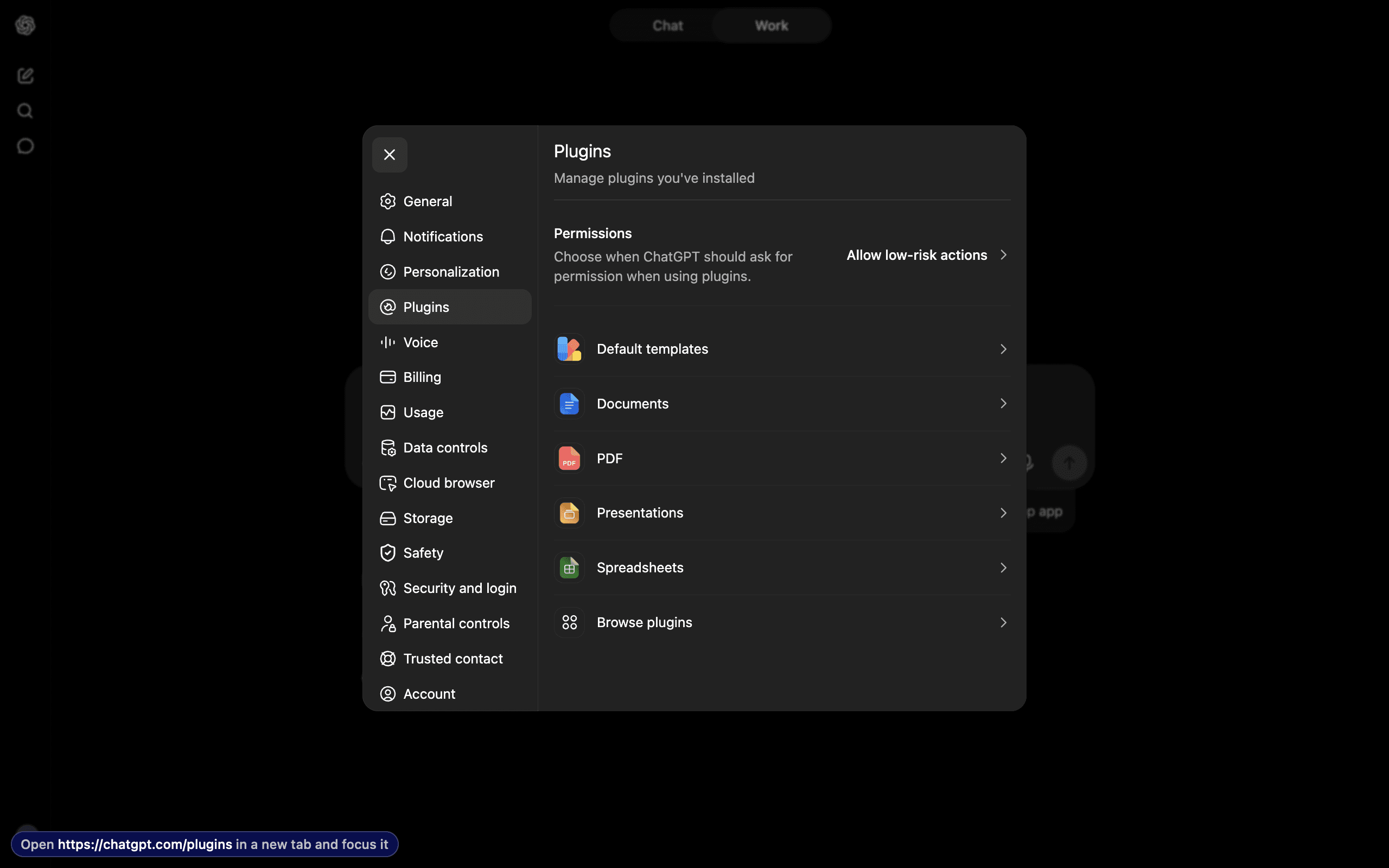Click the "Permissions" heading text
1389x868 pixels.
coord(593,234)
